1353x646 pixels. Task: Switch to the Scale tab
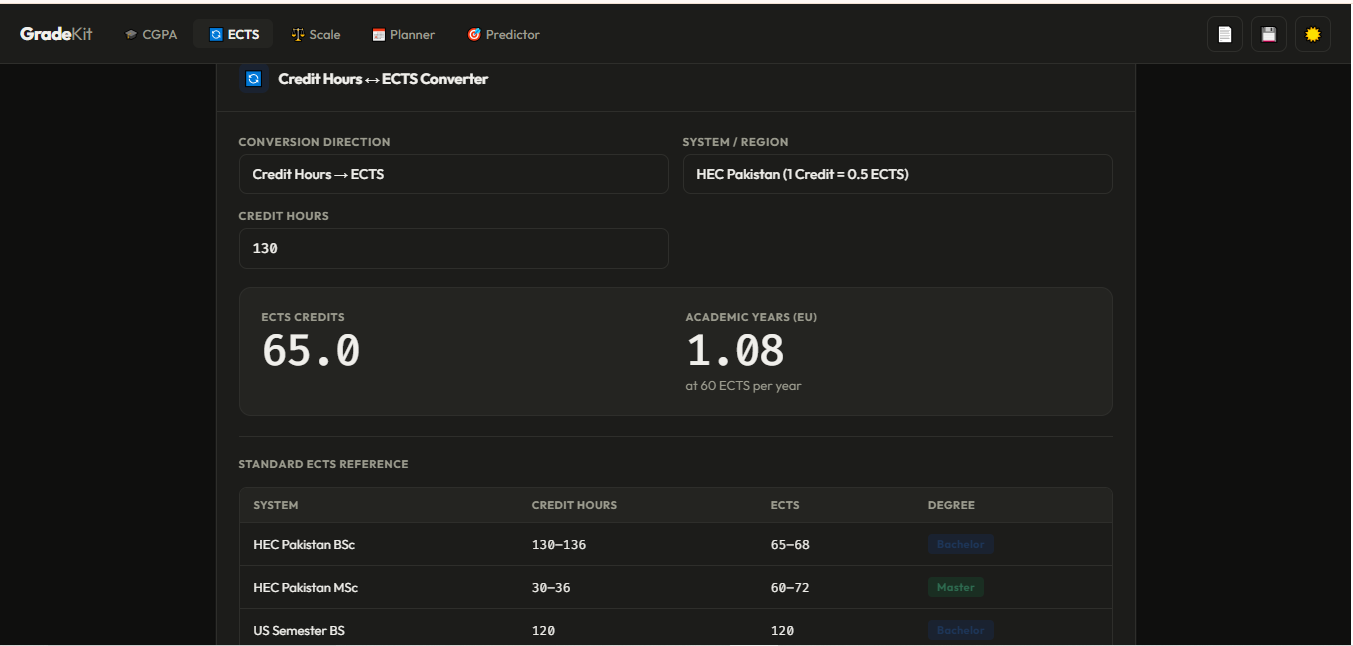tap(316, 34)
